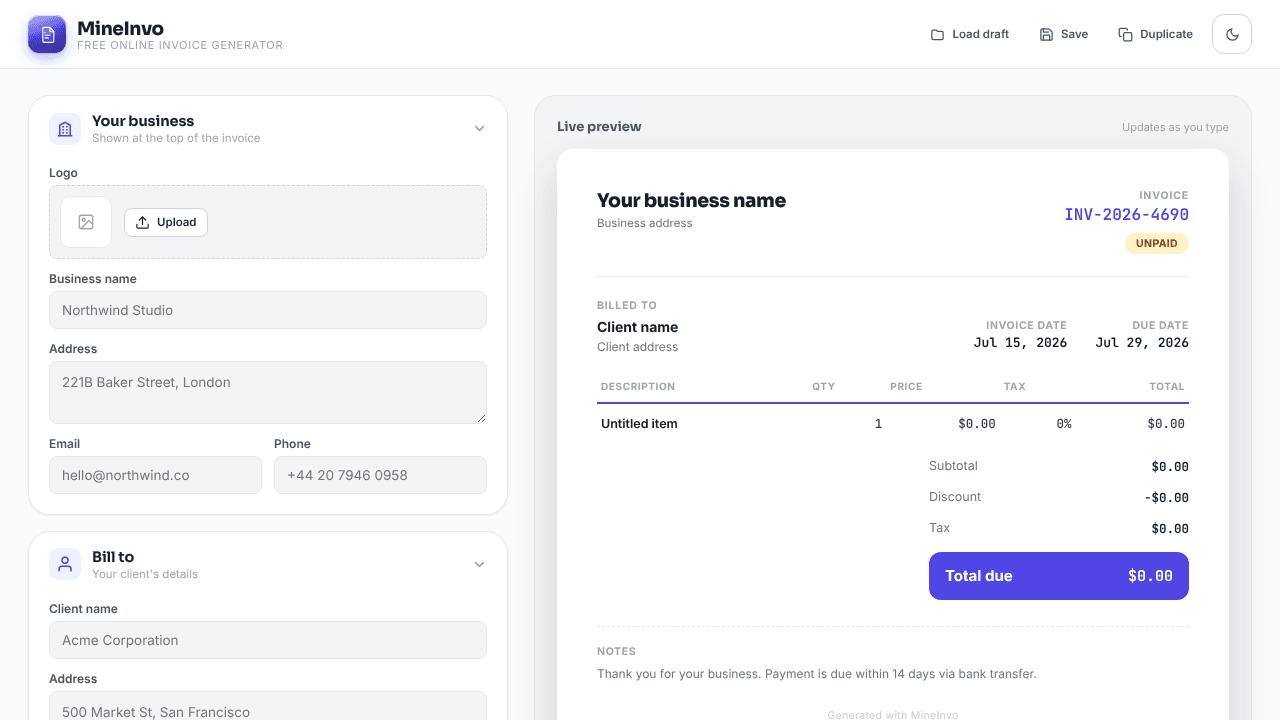Viewport: 1280px width, 720px height.
Task: Focus the business Email field
Action: tap(155, 475)
